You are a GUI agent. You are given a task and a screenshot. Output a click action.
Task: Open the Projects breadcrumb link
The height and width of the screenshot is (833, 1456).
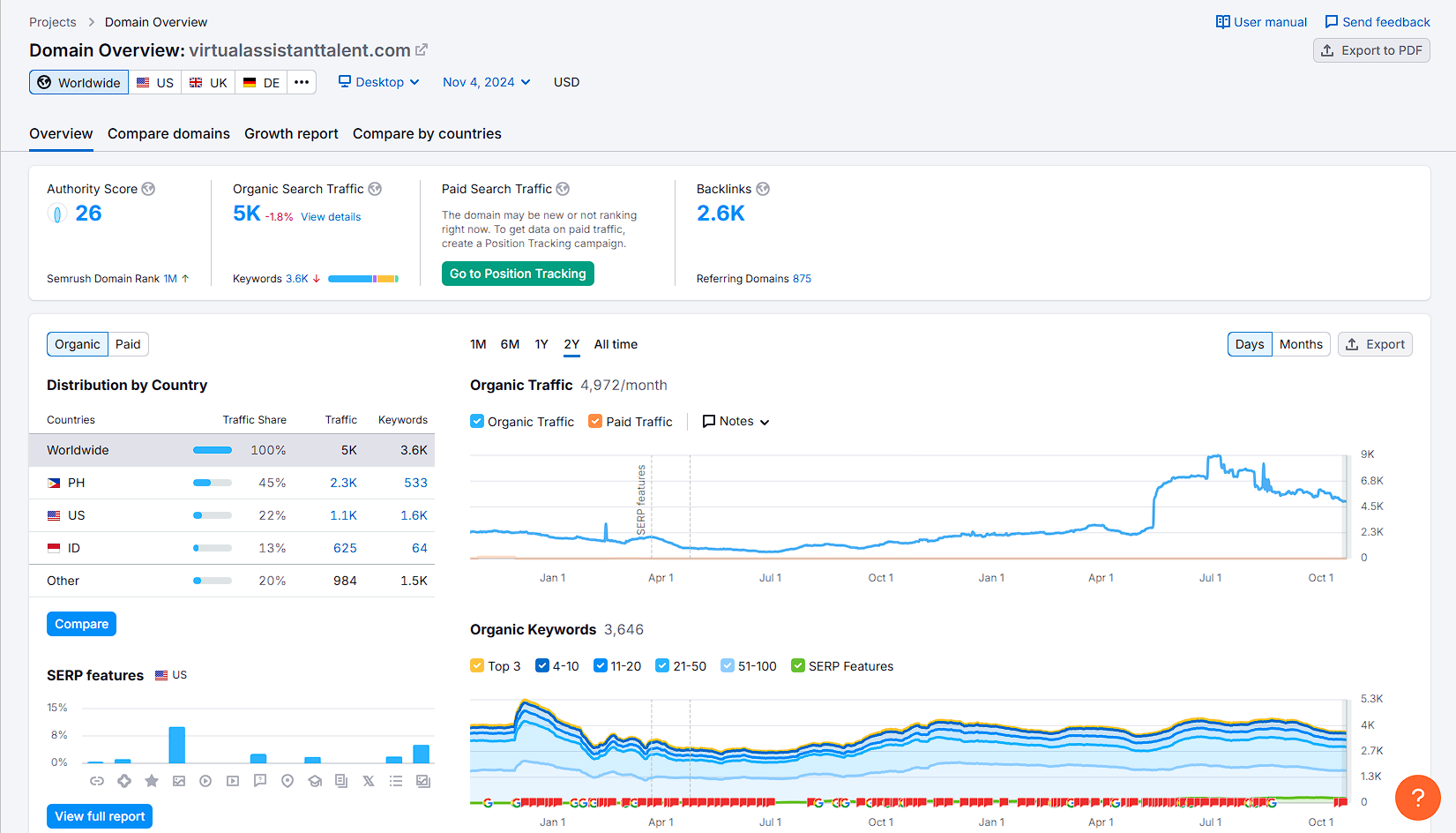click(x=53, y=22)
